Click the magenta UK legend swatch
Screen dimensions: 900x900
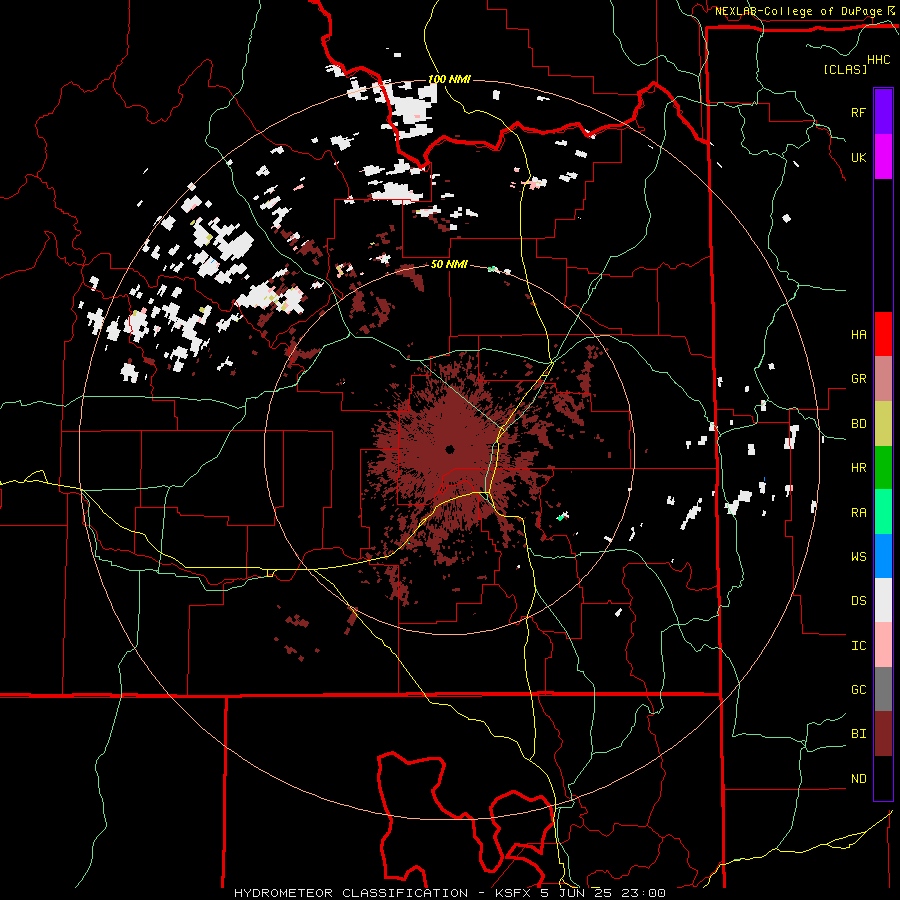(x=883, y=157)
